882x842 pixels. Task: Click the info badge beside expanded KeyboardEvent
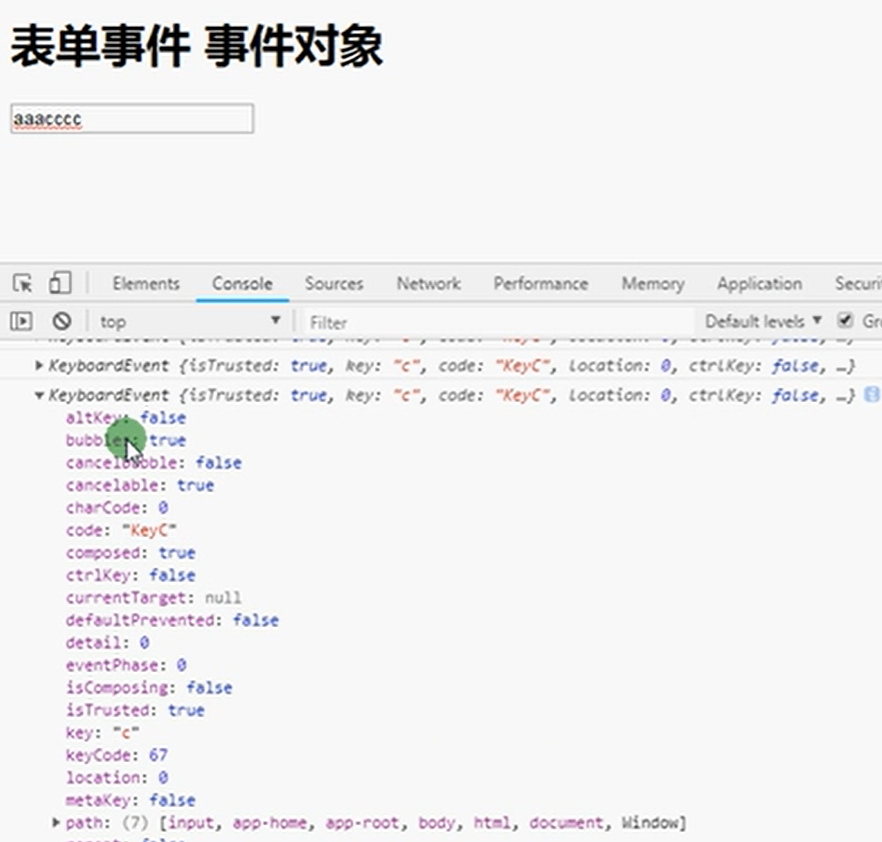871,394
